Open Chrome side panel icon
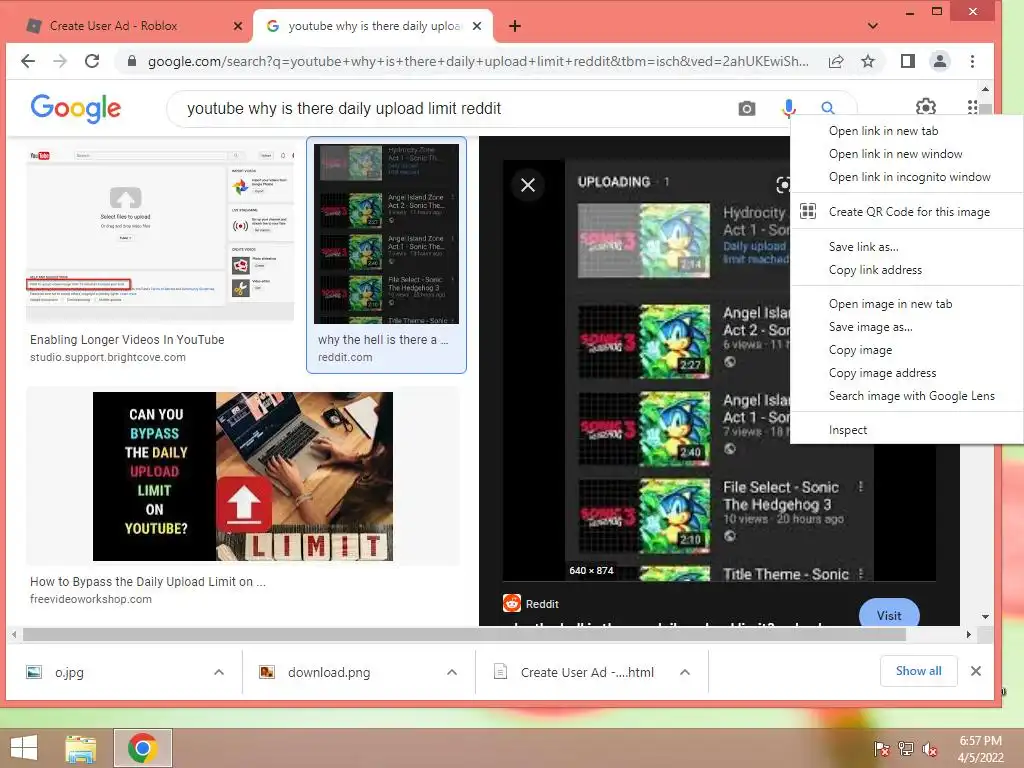1024x768 pixels. 908,61
